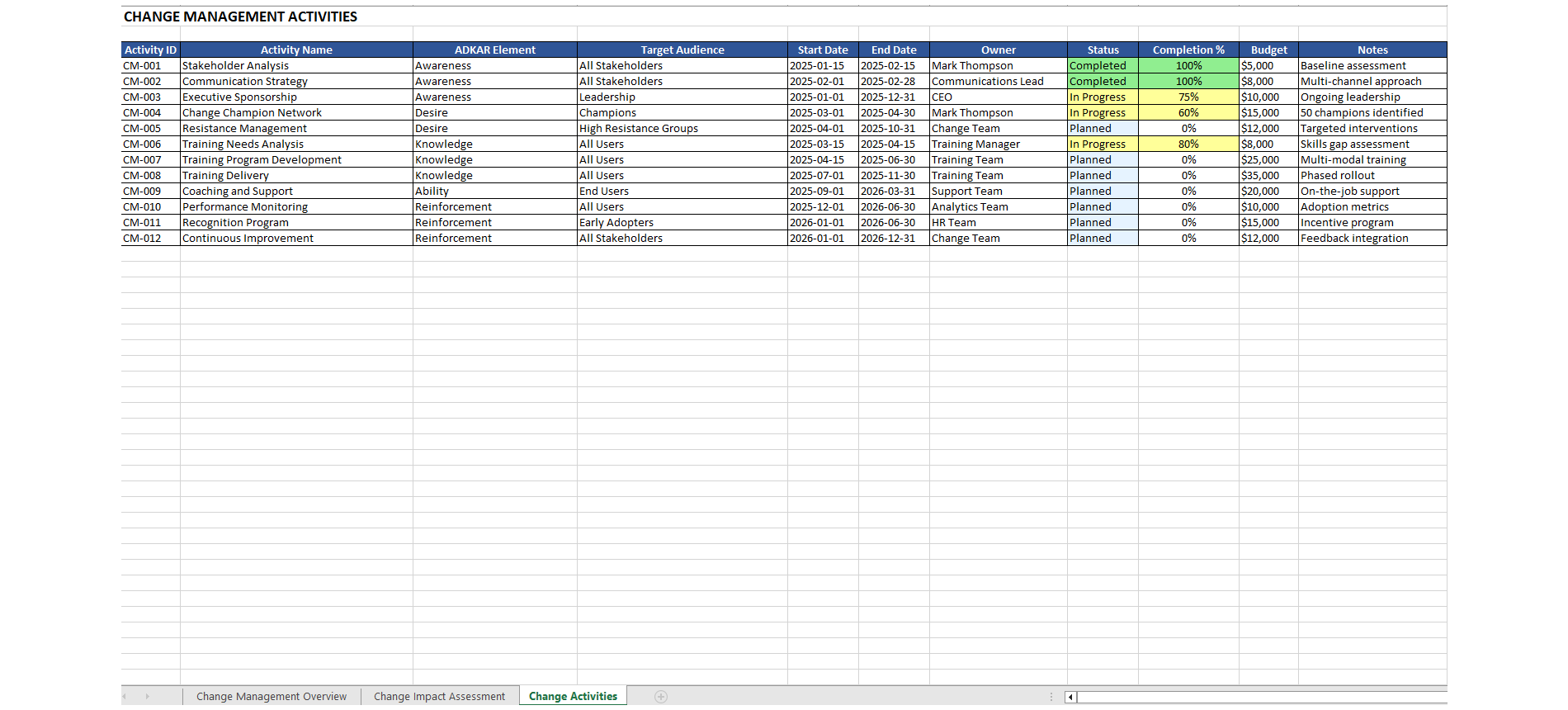Viewport: 1568px width, 710px height.
Task: Select the CEO owner cell
Action: tap(999, 97)
